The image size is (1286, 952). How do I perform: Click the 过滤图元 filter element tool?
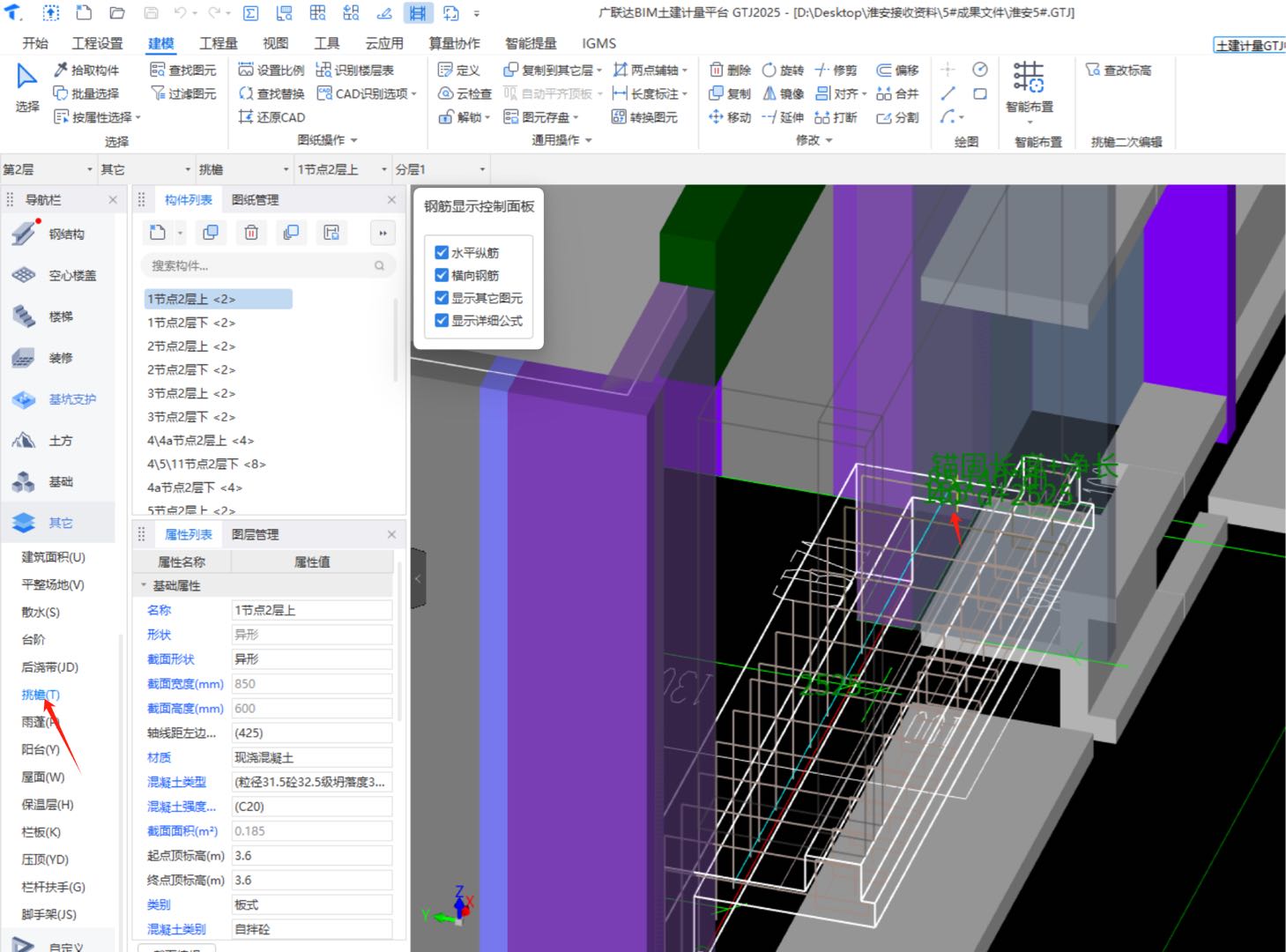point(182,93)
